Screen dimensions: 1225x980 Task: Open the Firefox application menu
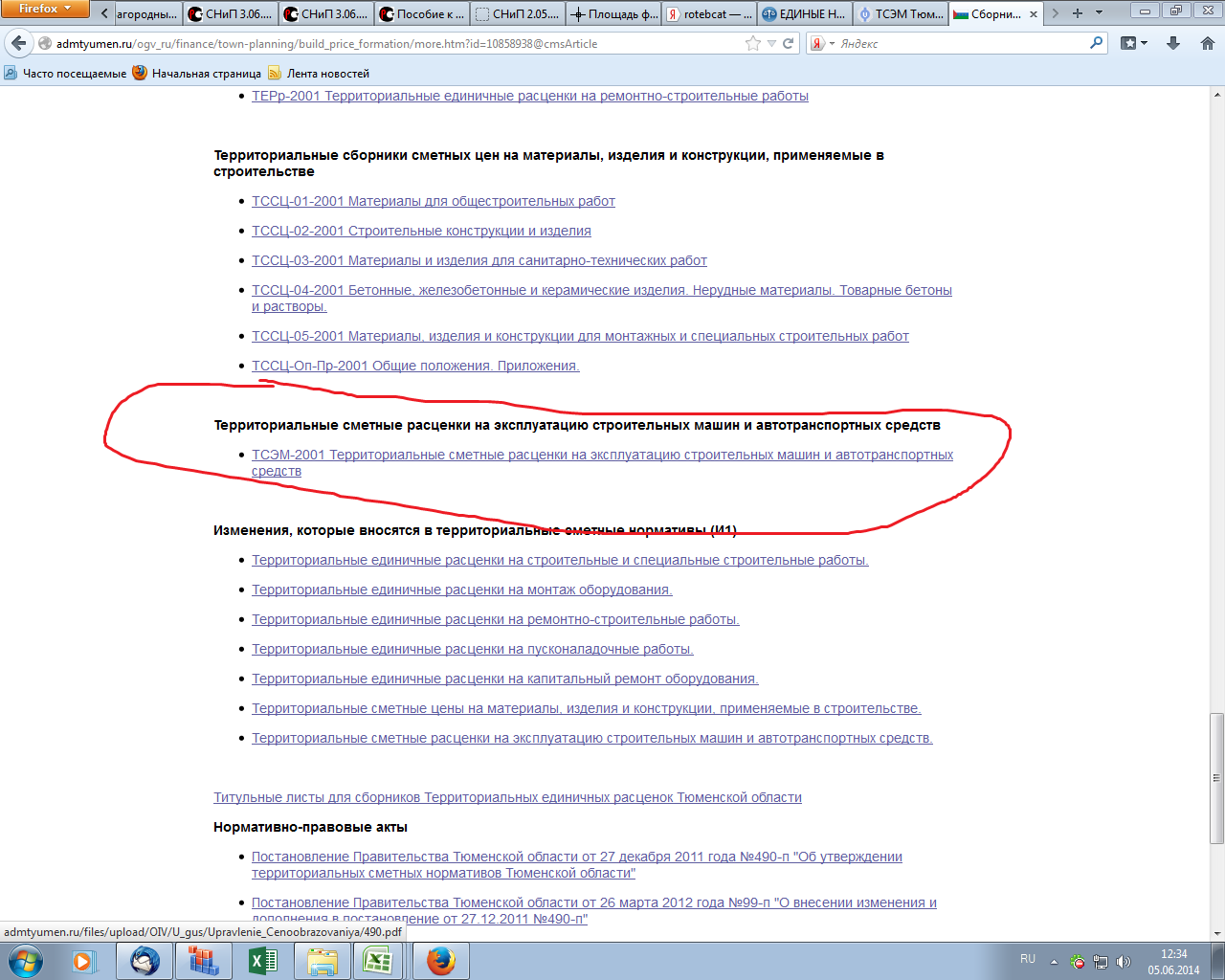[44, 10]
